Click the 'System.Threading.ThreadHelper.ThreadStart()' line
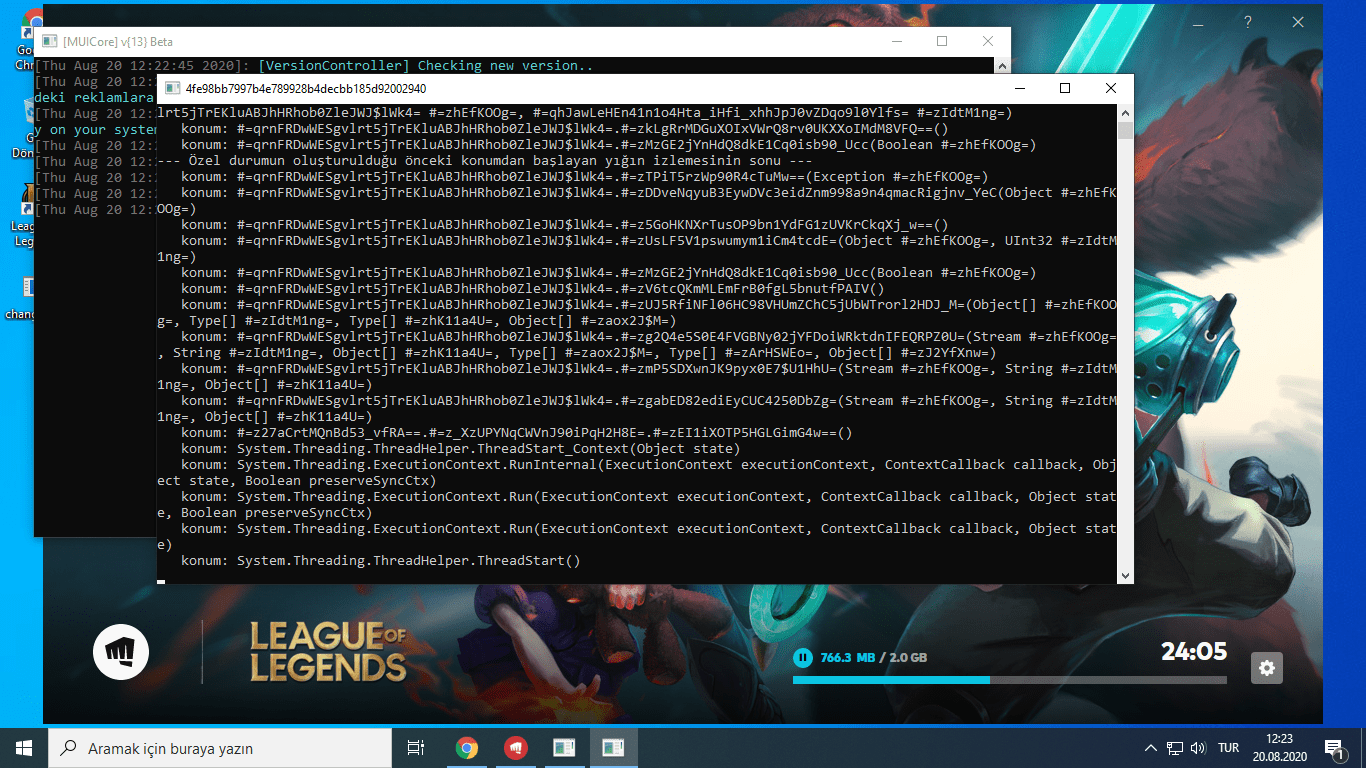 pyautogui.click(x=380, y=560)
